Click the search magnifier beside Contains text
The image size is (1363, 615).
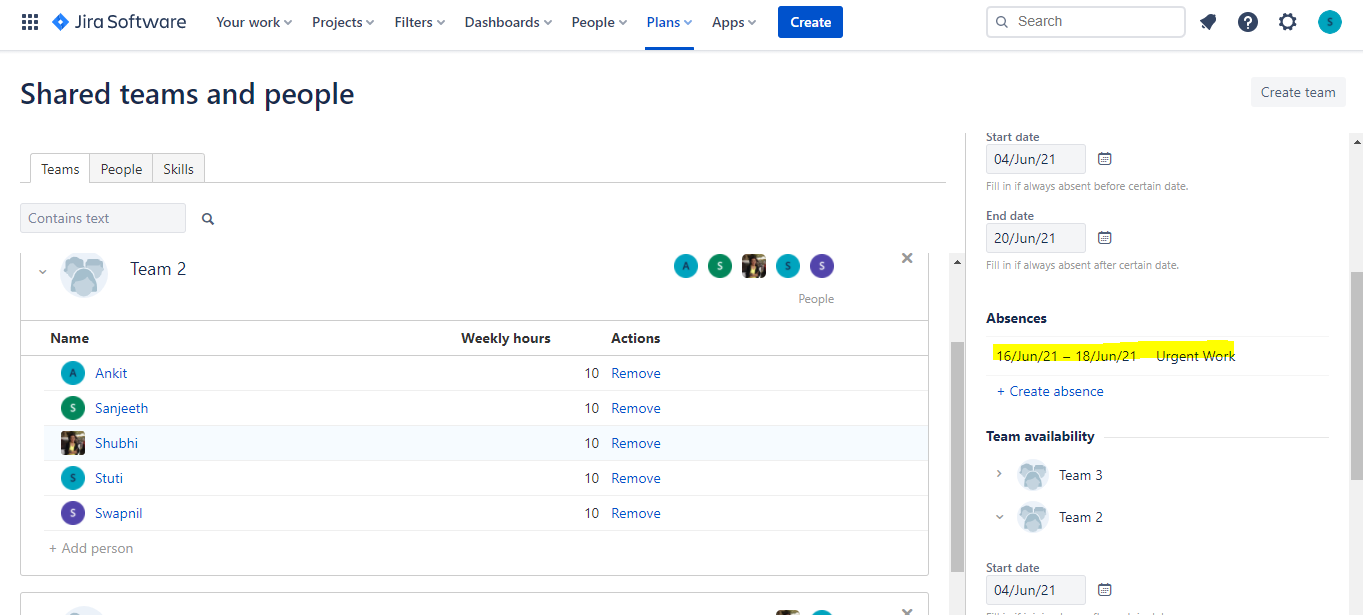(x=208, y=219)
